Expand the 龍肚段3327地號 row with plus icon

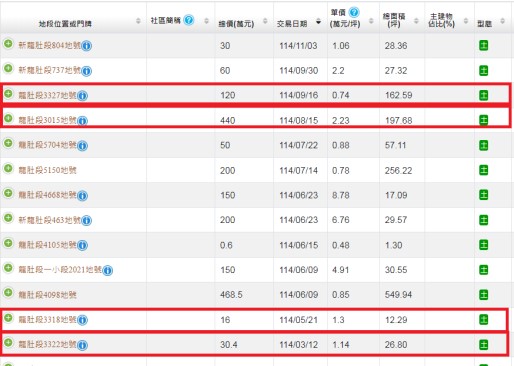point(8,94)
